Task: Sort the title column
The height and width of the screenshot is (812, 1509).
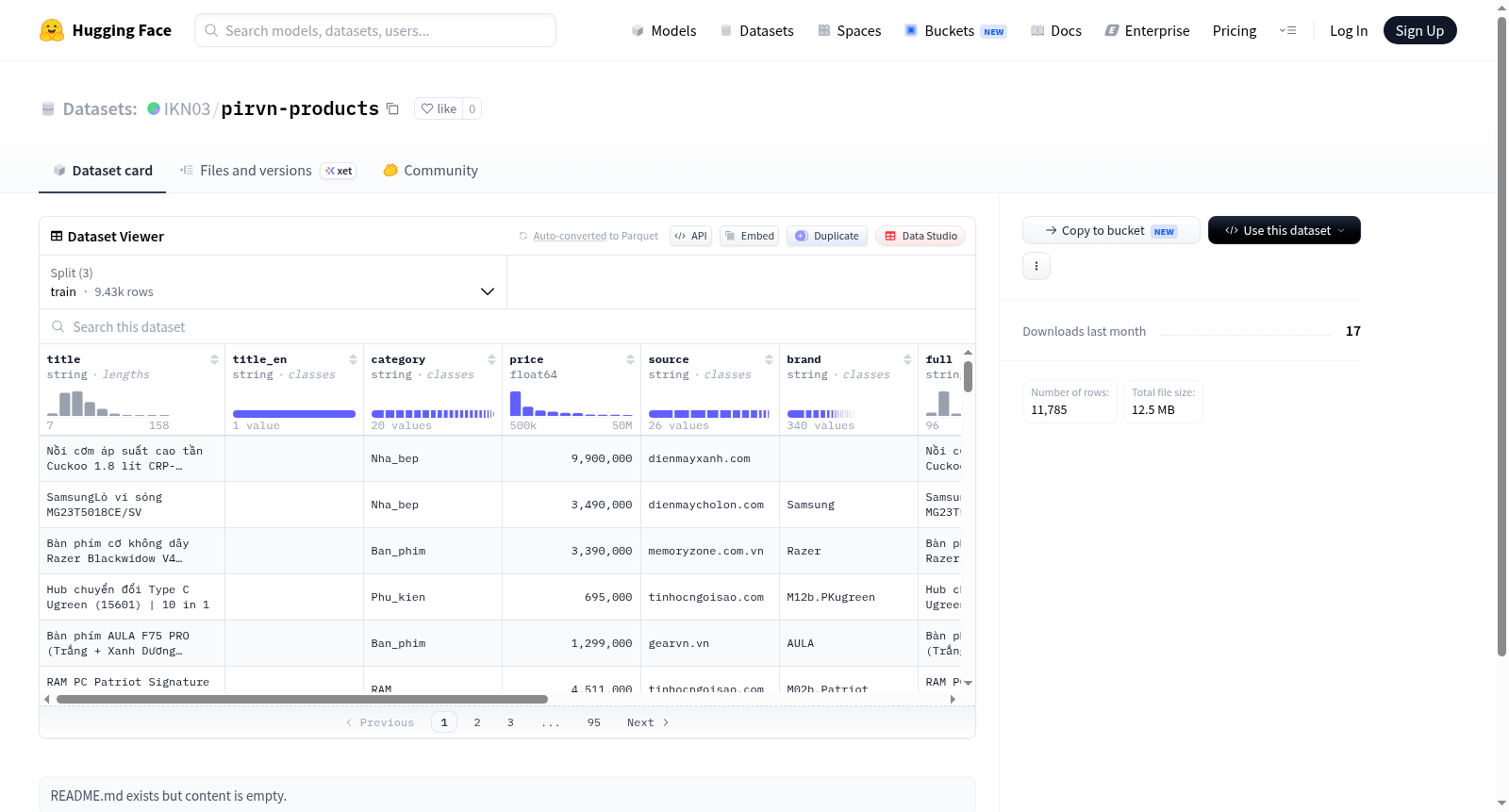Action: pos(214,359)
